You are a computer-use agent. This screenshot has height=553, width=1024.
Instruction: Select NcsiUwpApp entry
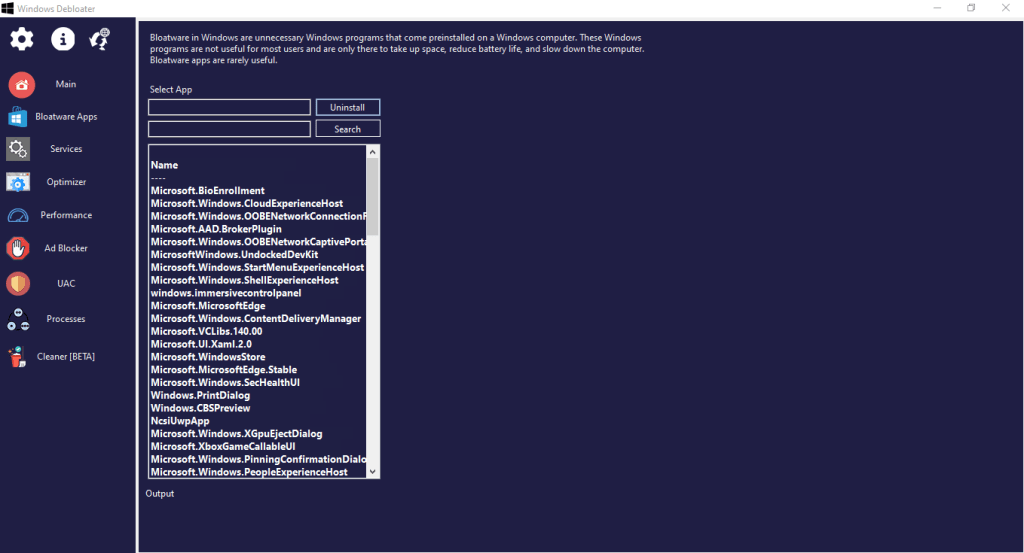180,421
